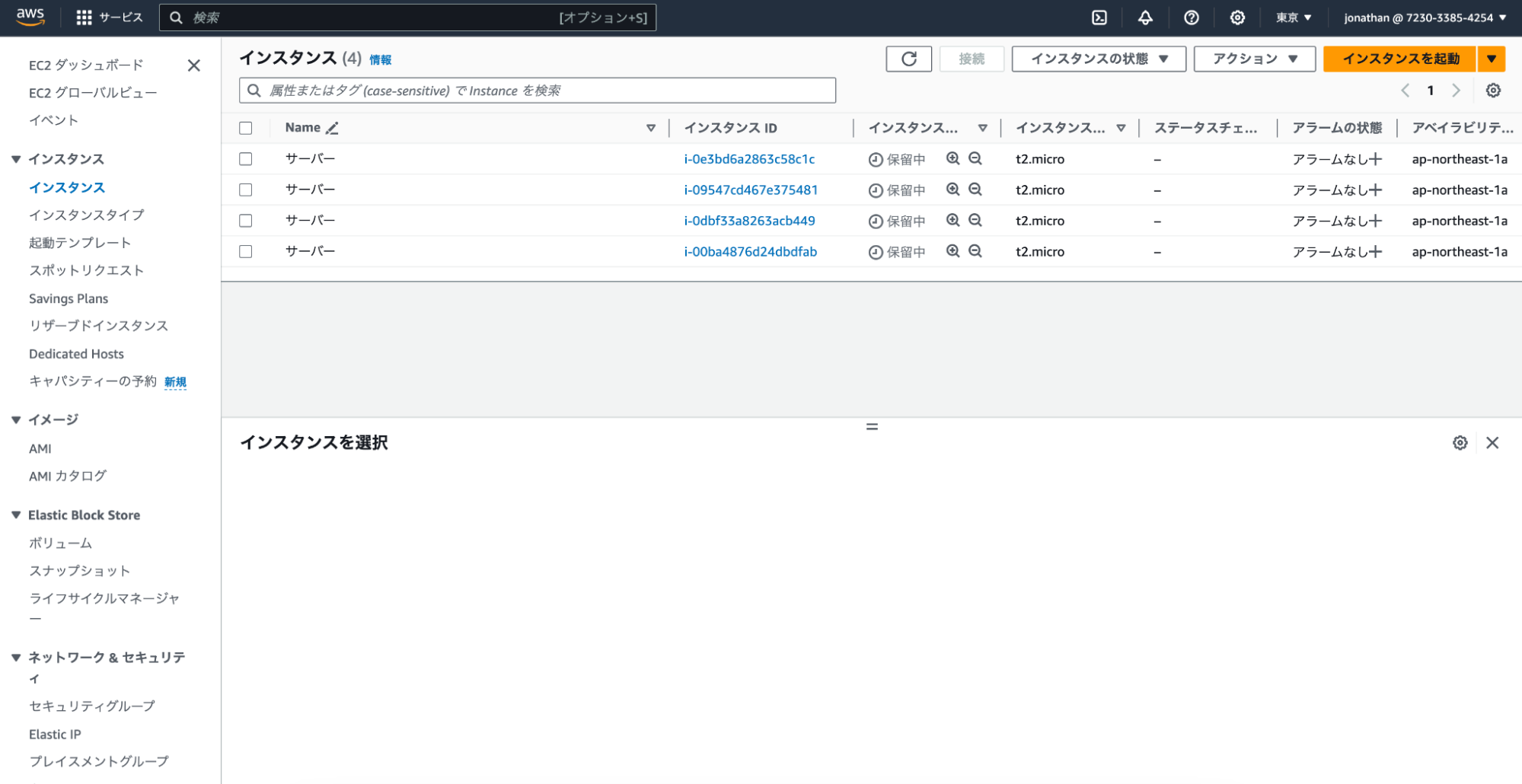Image resolution: width=1522 pixels, height=784 pixels.
Task: Zoom in filter for instance i-0dbf33a8263acb449
Action: [x=952, y=220]
